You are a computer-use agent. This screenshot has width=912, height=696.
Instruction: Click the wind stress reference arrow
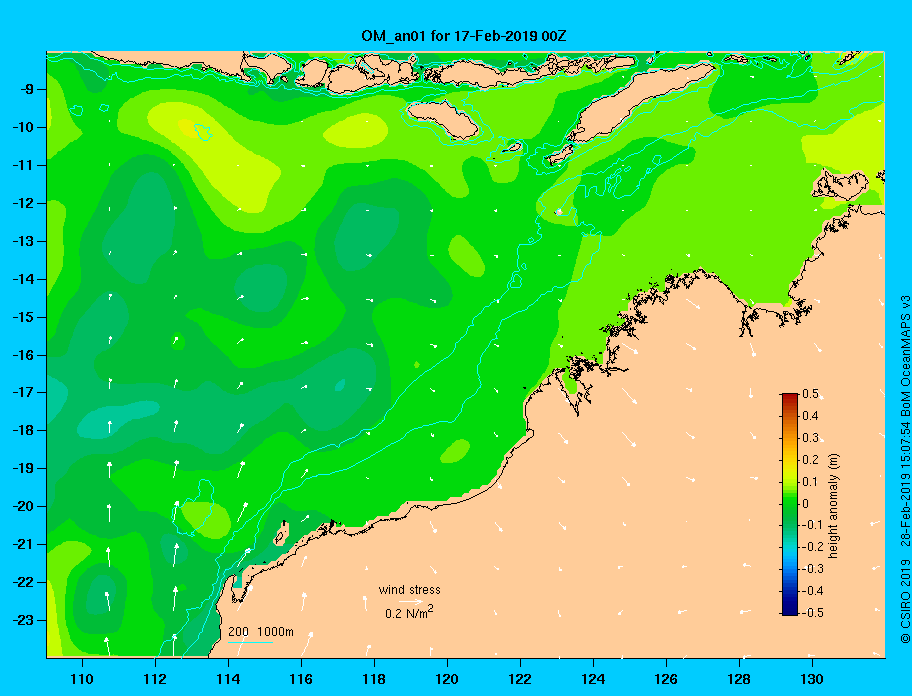(x=411, y=602)
